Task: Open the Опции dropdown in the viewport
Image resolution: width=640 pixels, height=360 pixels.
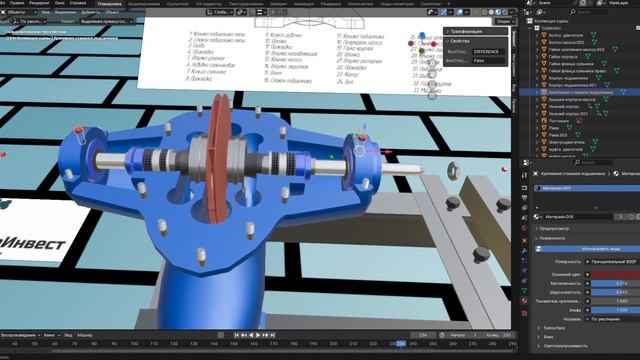Action: pos(505,21)
